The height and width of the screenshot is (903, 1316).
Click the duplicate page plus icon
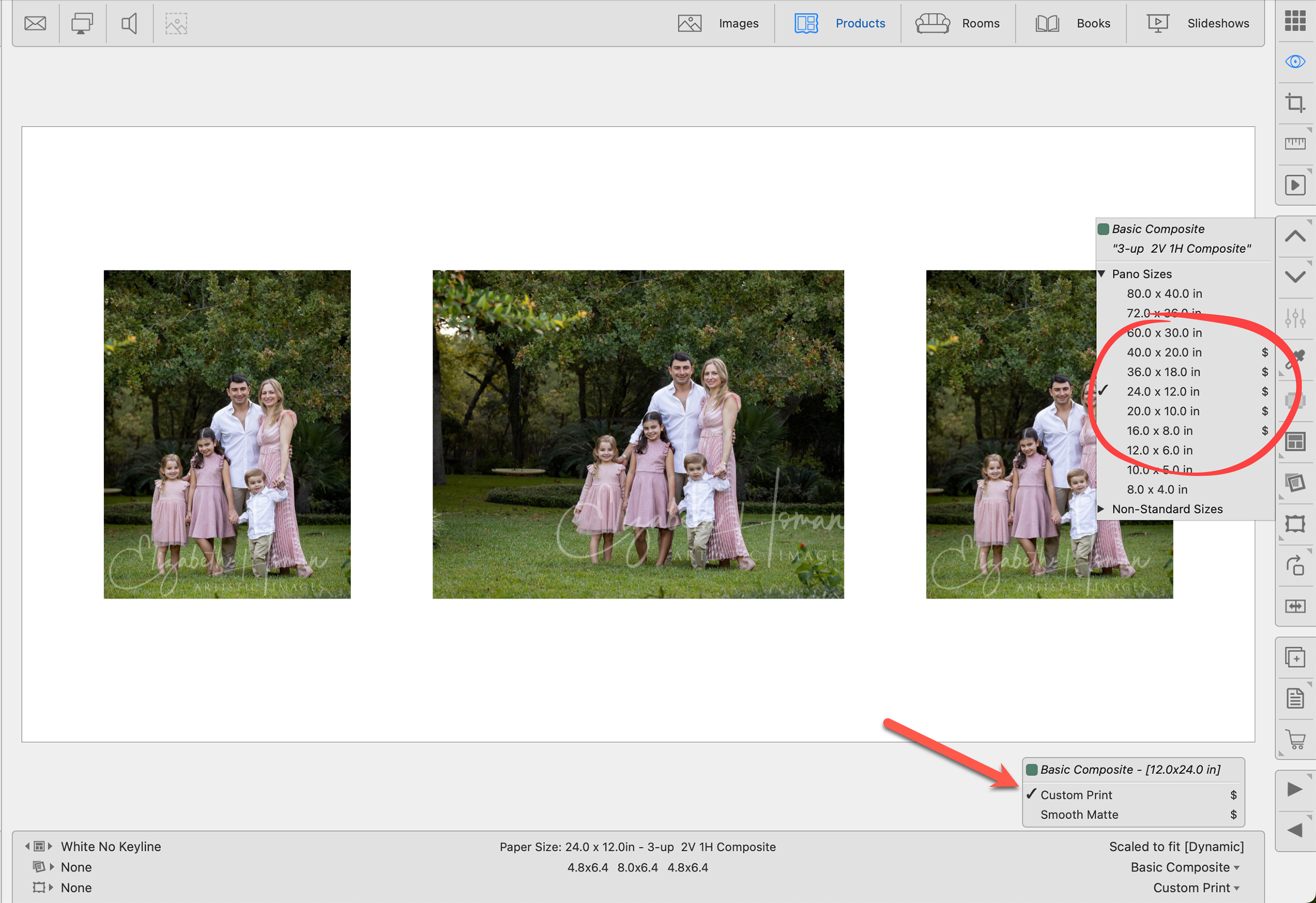[x=1295, y=658]
